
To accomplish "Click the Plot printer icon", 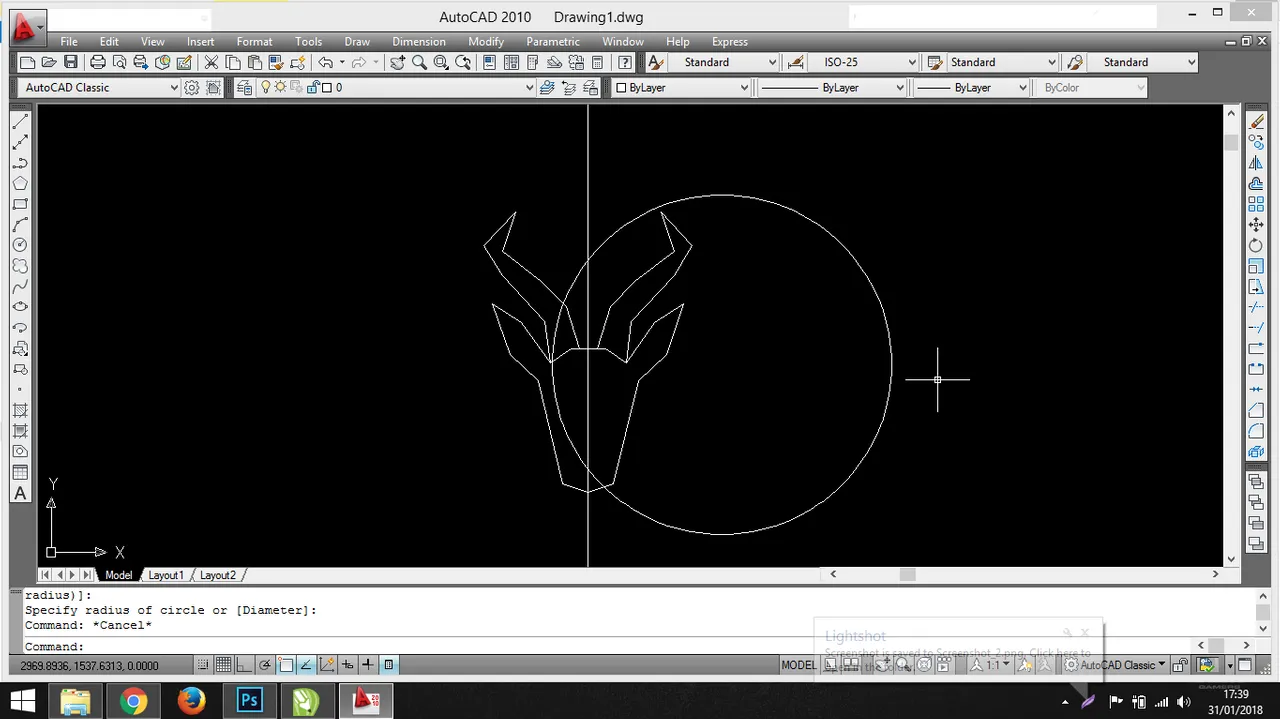I will pyautogui.click(x=98, y=62).
